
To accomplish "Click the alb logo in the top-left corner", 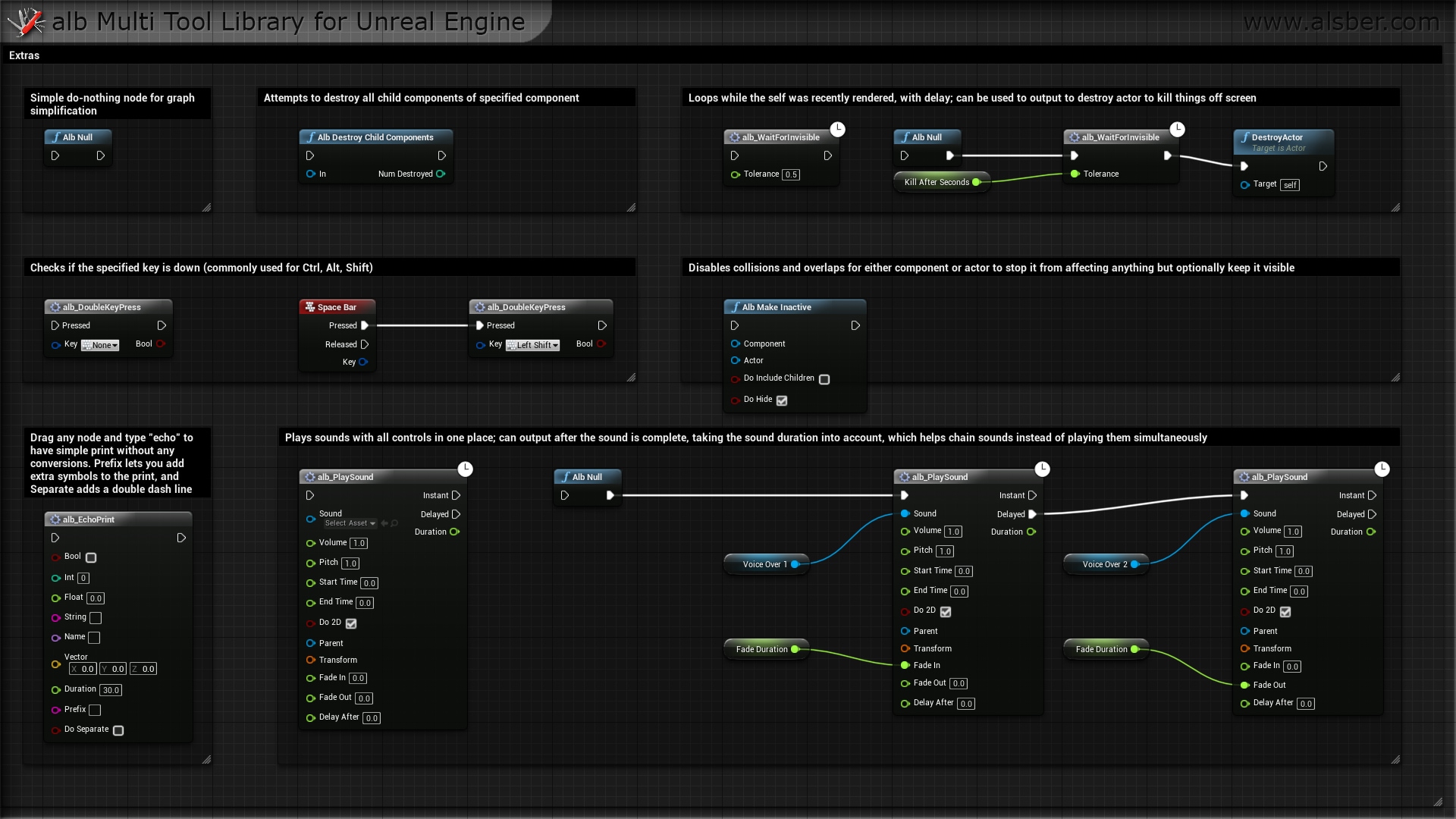I will [27, 21].
